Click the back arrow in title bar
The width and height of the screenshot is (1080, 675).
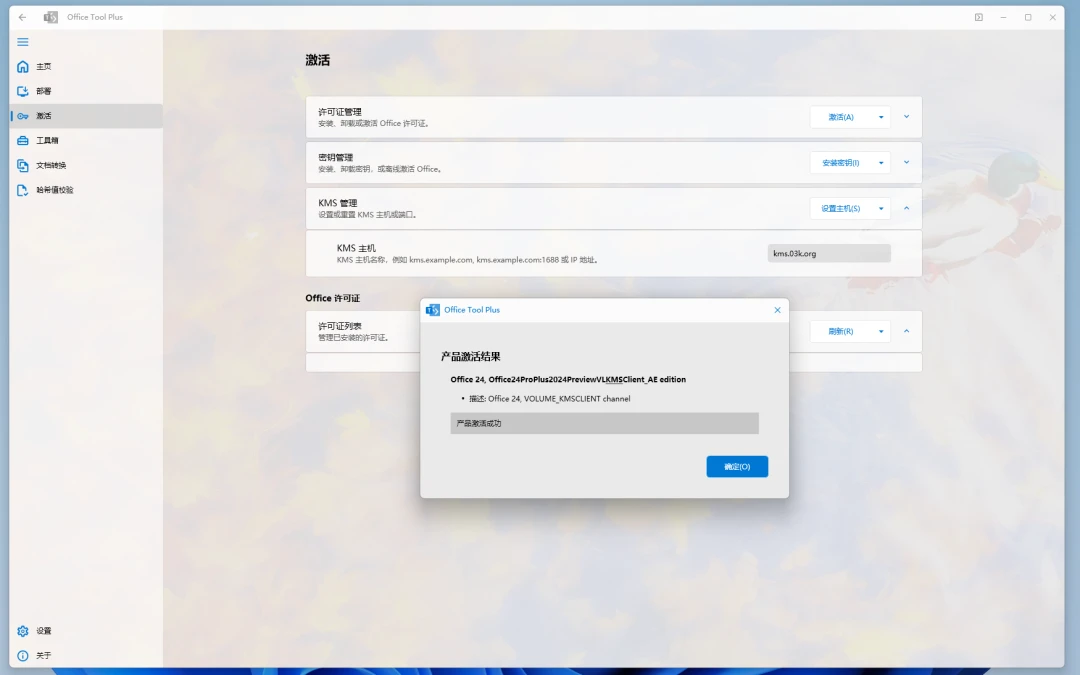click(x=22, y=17)
